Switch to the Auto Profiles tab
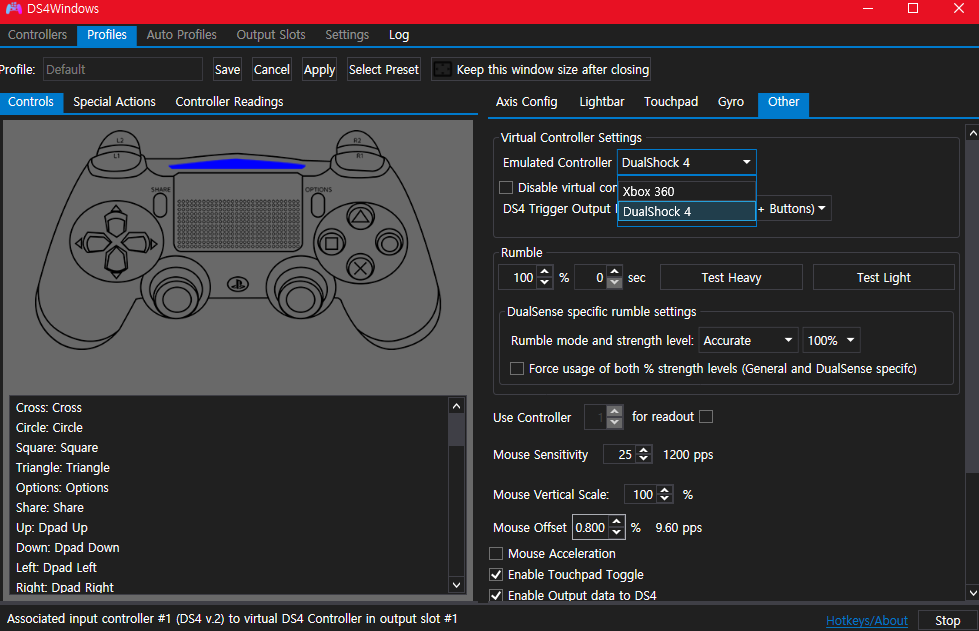979x631 pixels. coord(181,35)
